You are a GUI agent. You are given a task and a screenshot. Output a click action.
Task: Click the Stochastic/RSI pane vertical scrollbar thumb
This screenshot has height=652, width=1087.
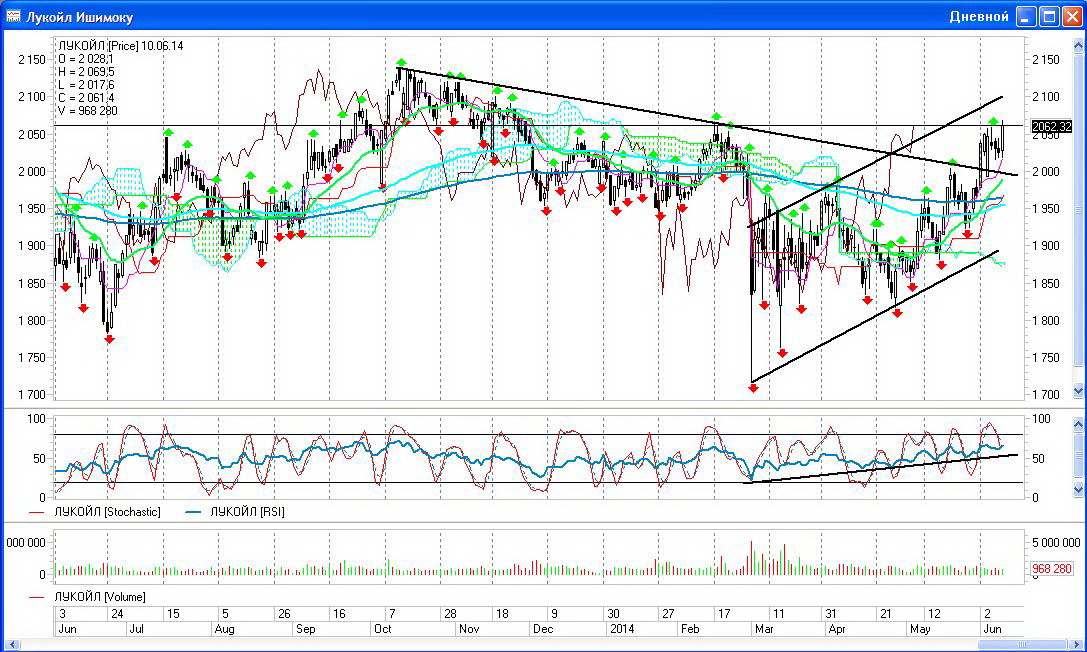pyautogui.click(x=1079, y=456)
